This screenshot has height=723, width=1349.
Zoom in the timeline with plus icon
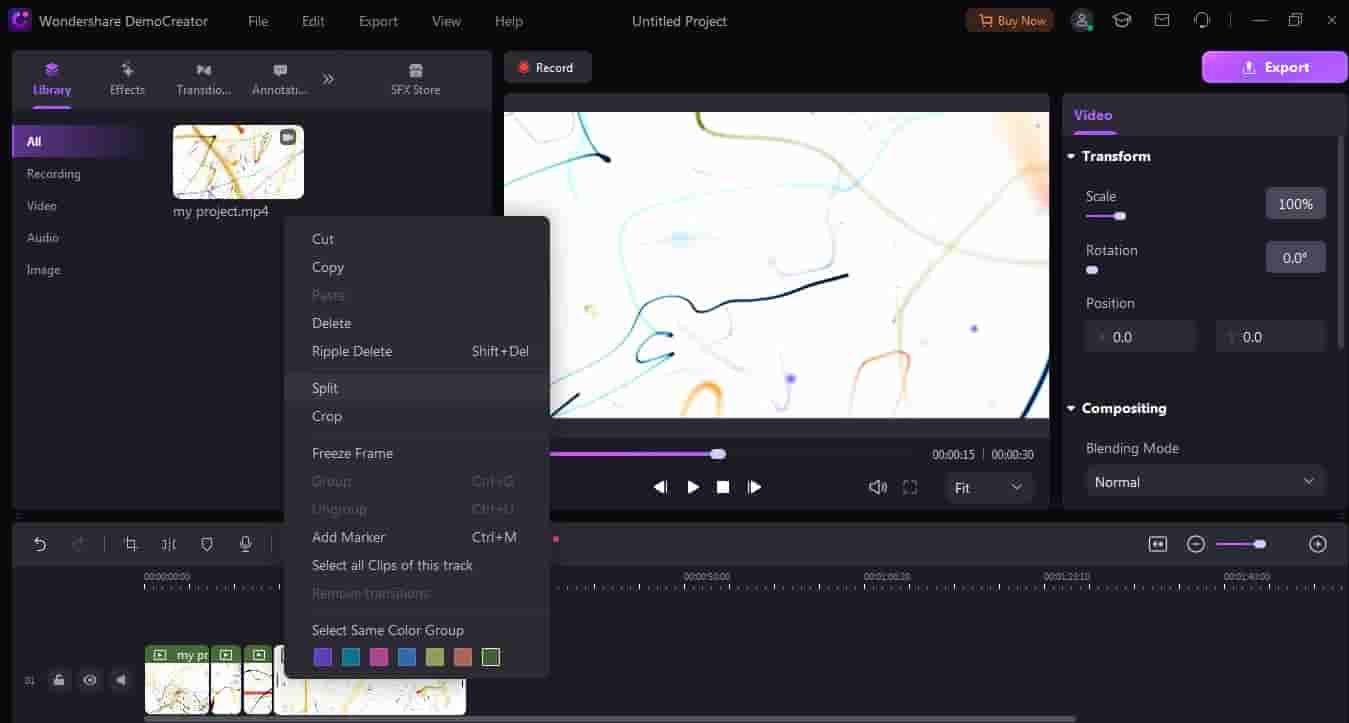point(1317,544)
